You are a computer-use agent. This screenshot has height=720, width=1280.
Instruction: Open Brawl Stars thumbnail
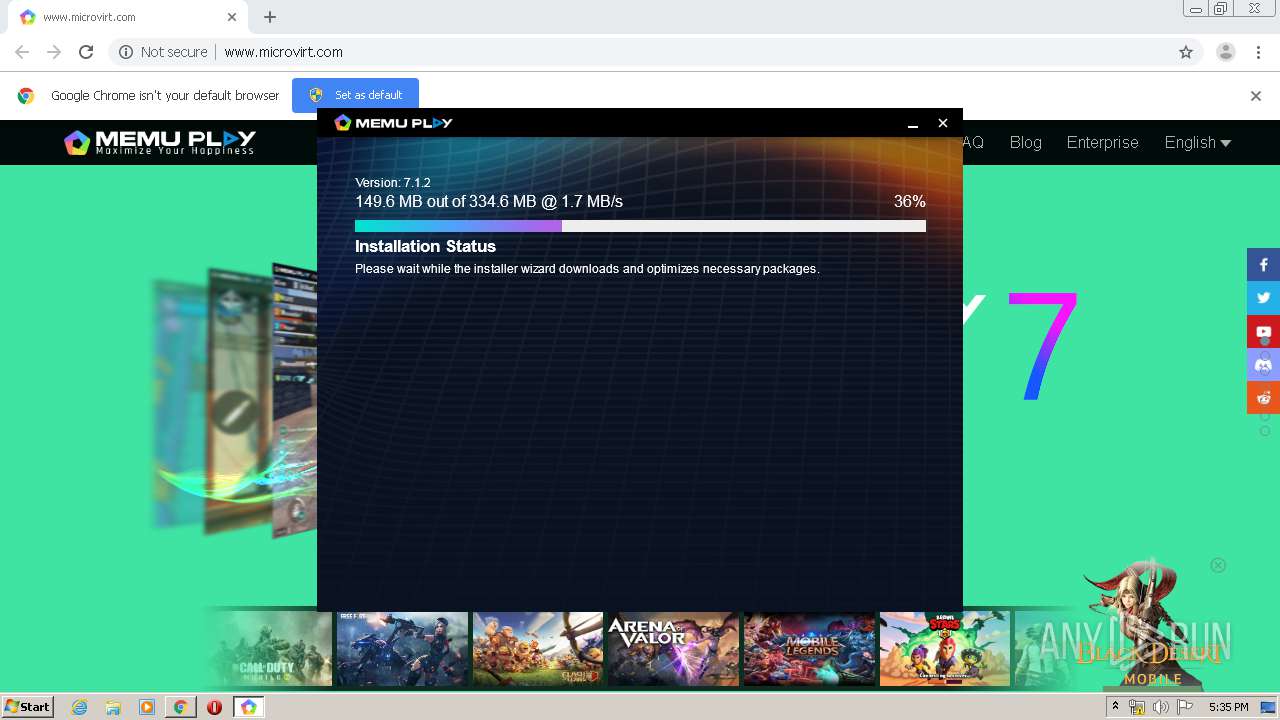click(945, 649)
